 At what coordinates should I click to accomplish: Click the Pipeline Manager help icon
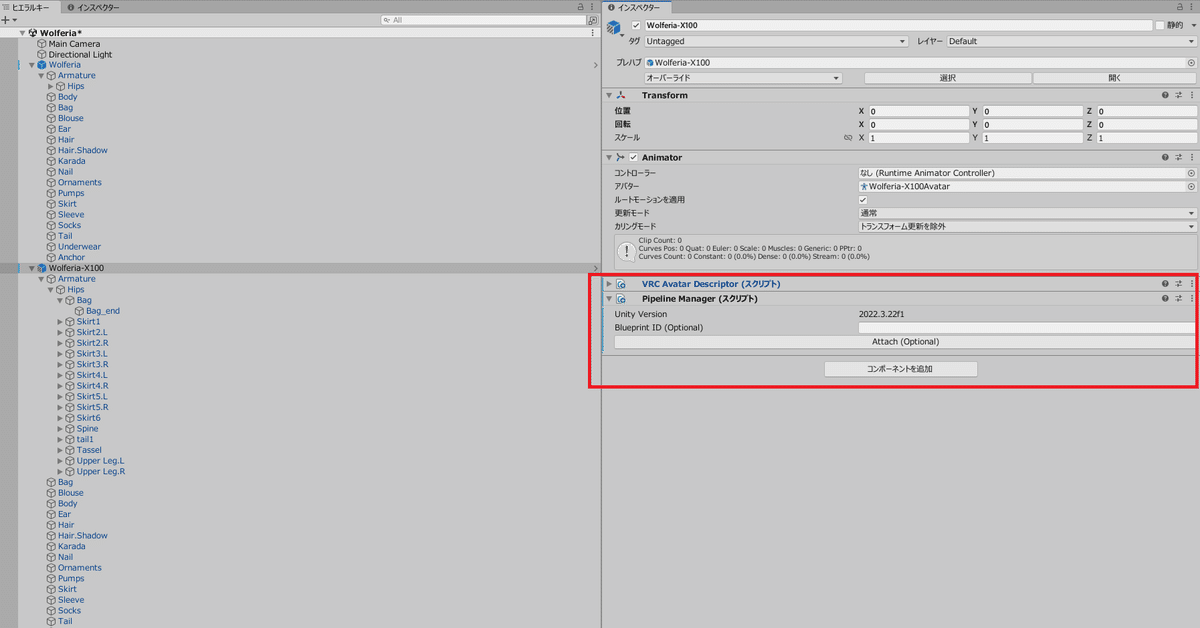click(x=1165, y=298)
